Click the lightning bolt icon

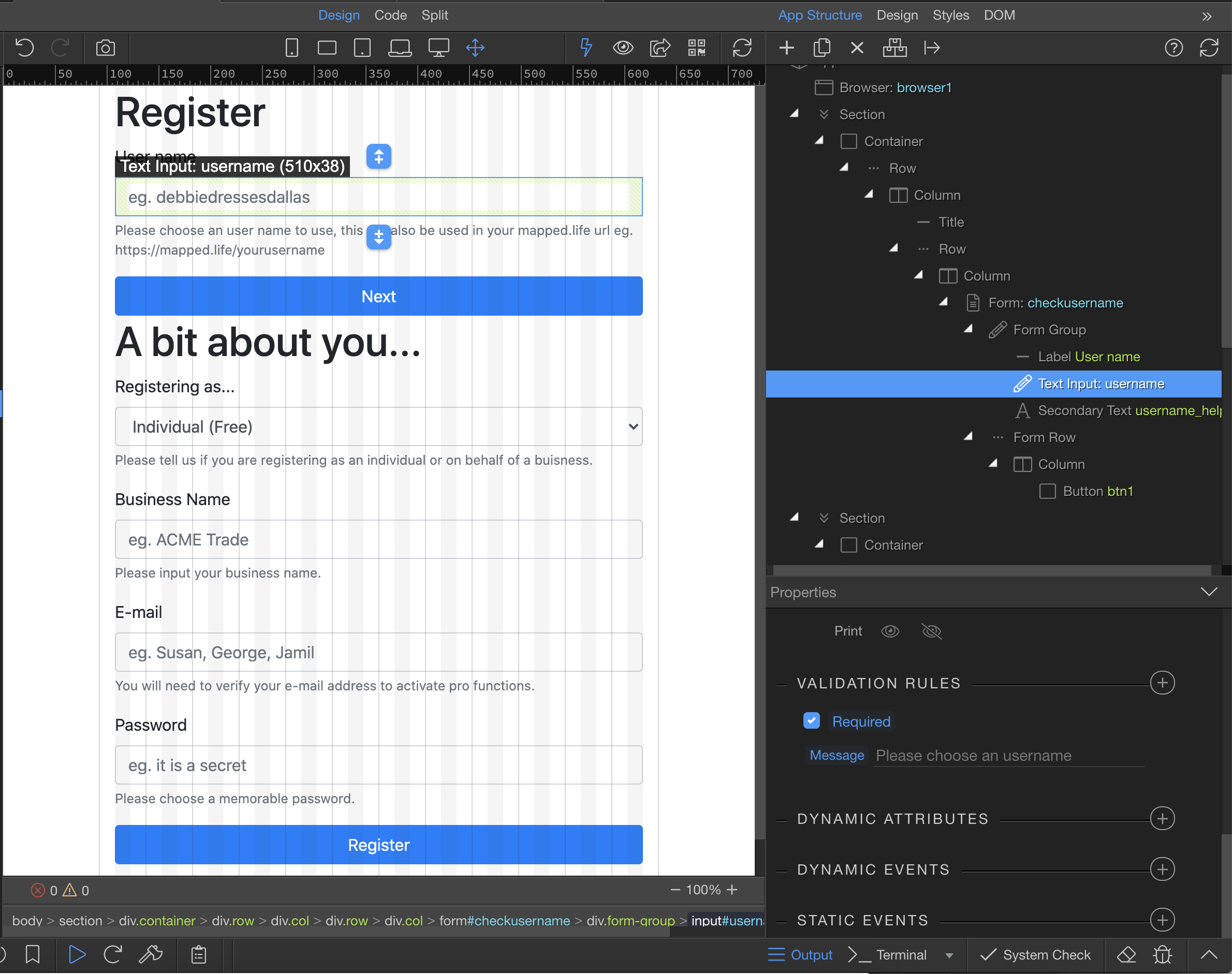[x=586, y=47]
